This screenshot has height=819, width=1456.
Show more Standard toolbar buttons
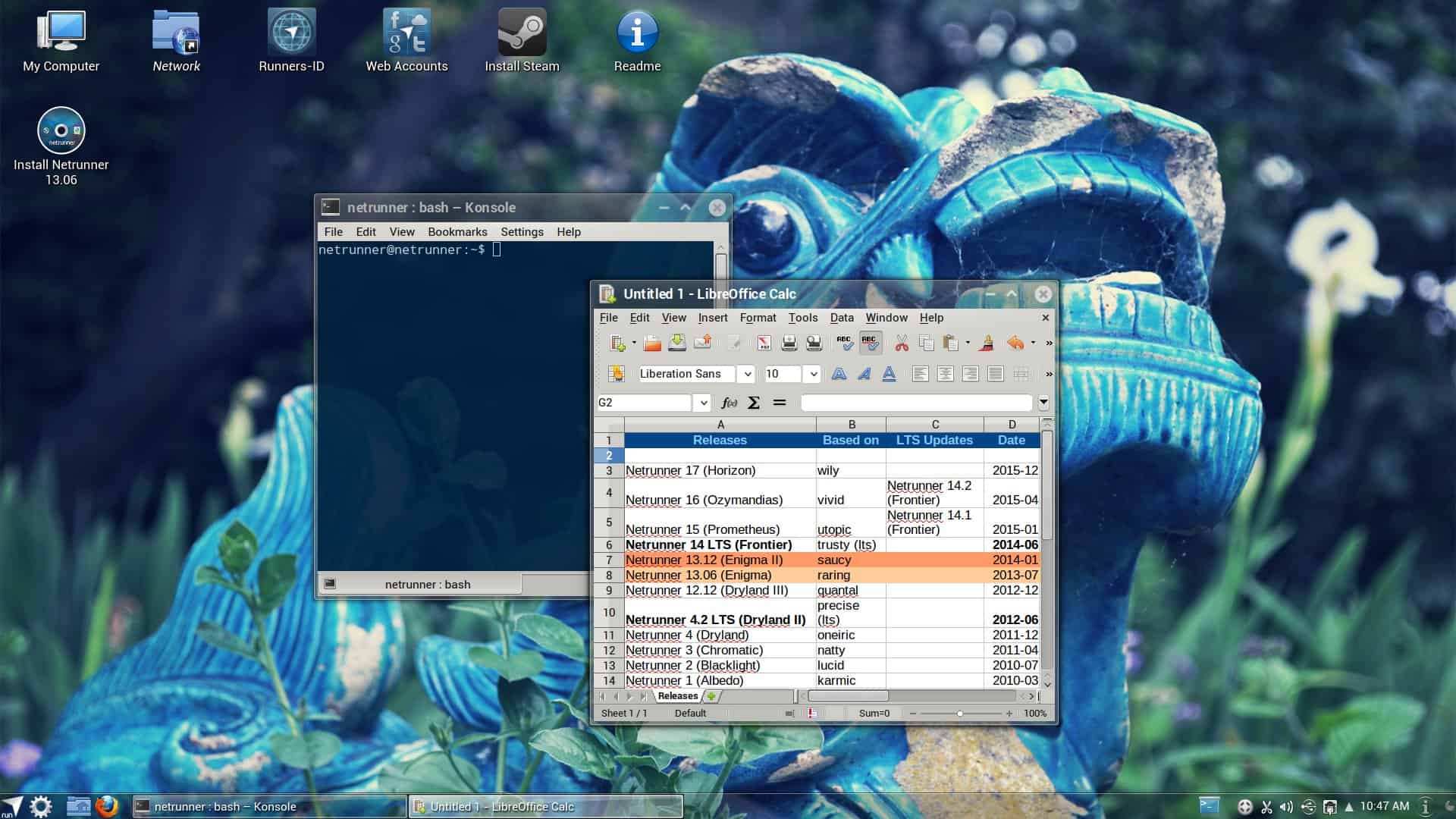click(1049, 344)
